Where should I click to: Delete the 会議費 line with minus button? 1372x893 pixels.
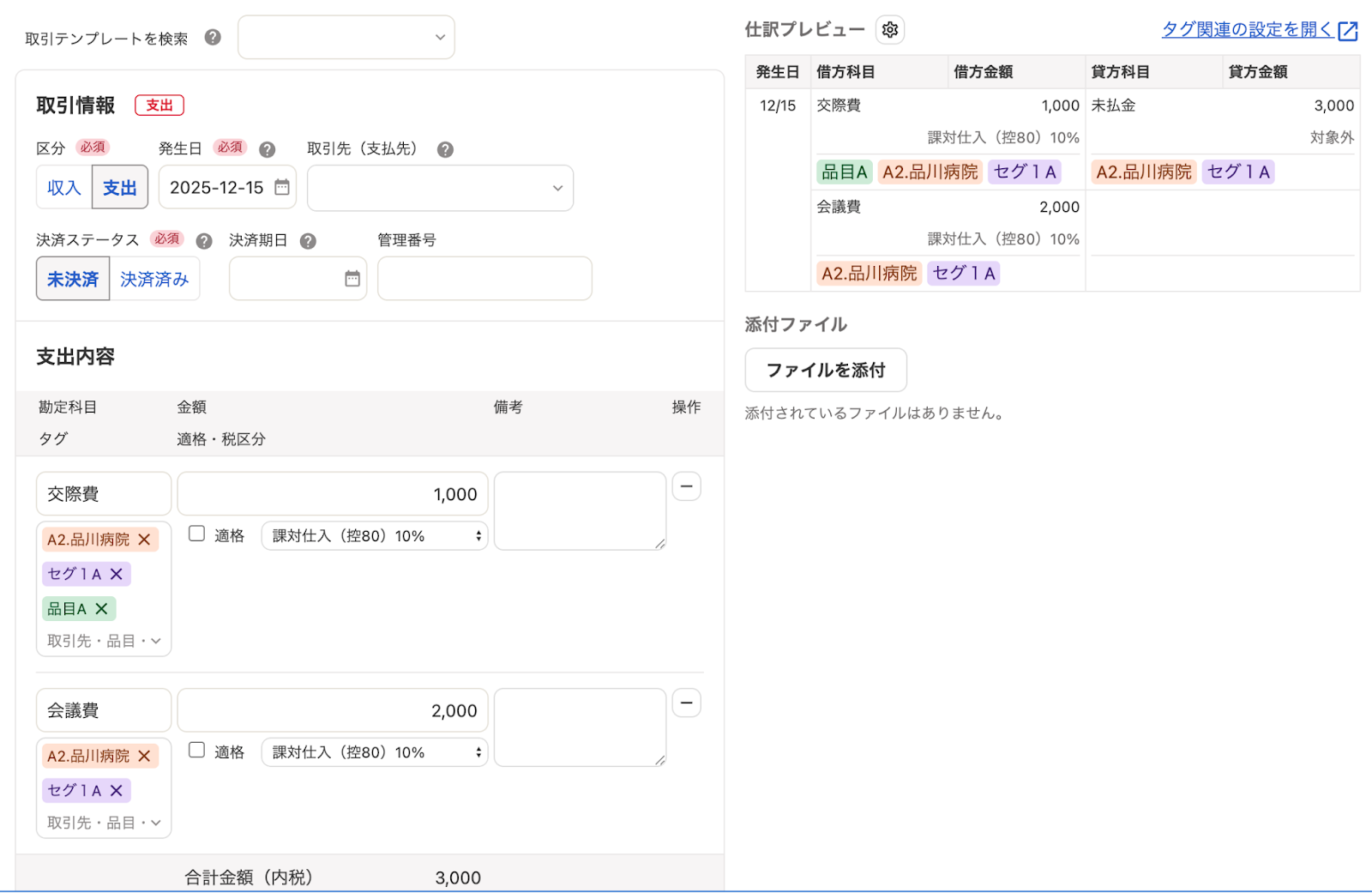pos(686,703)
